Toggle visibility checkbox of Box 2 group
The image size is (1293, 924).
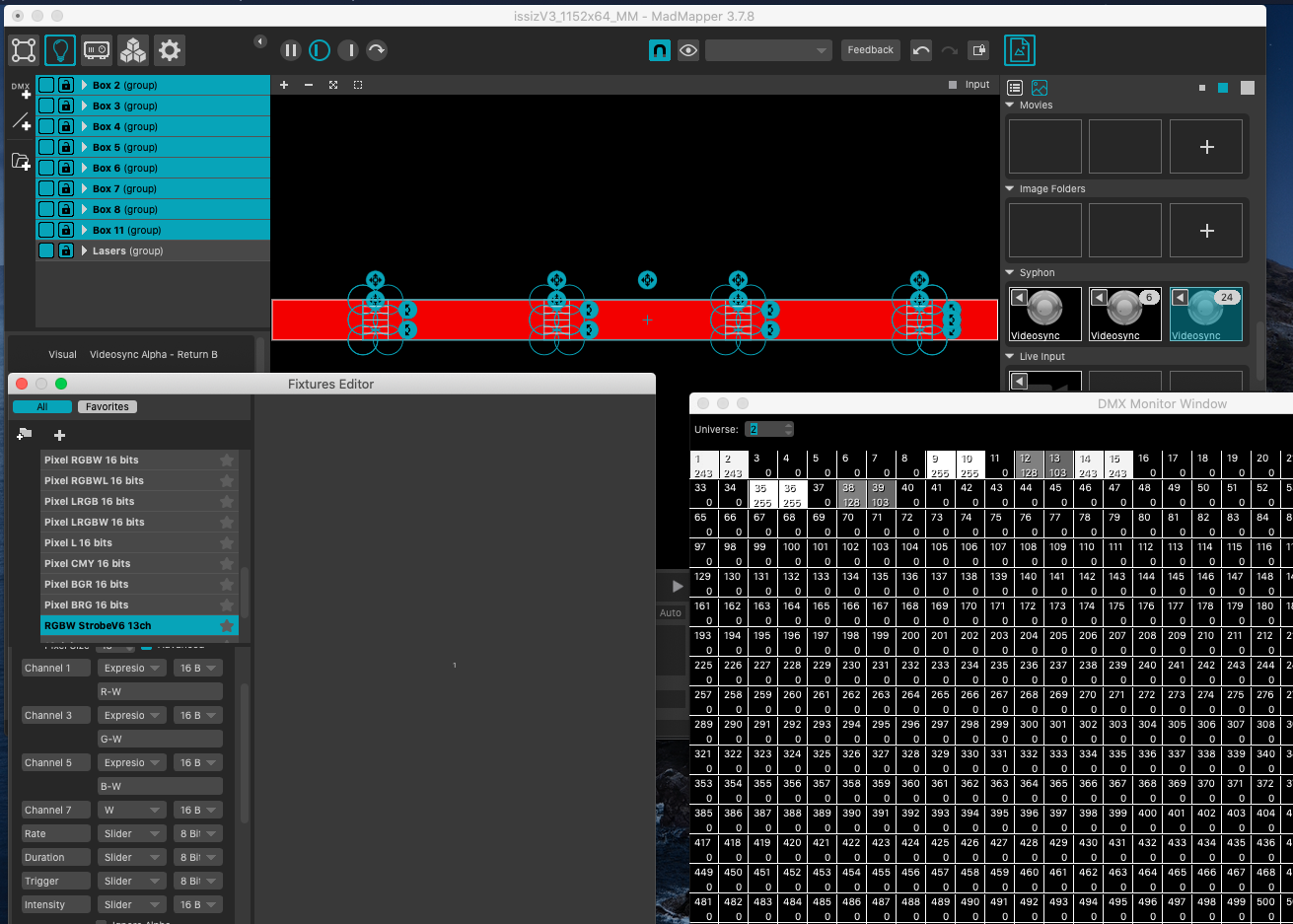(x=46, y=85)
